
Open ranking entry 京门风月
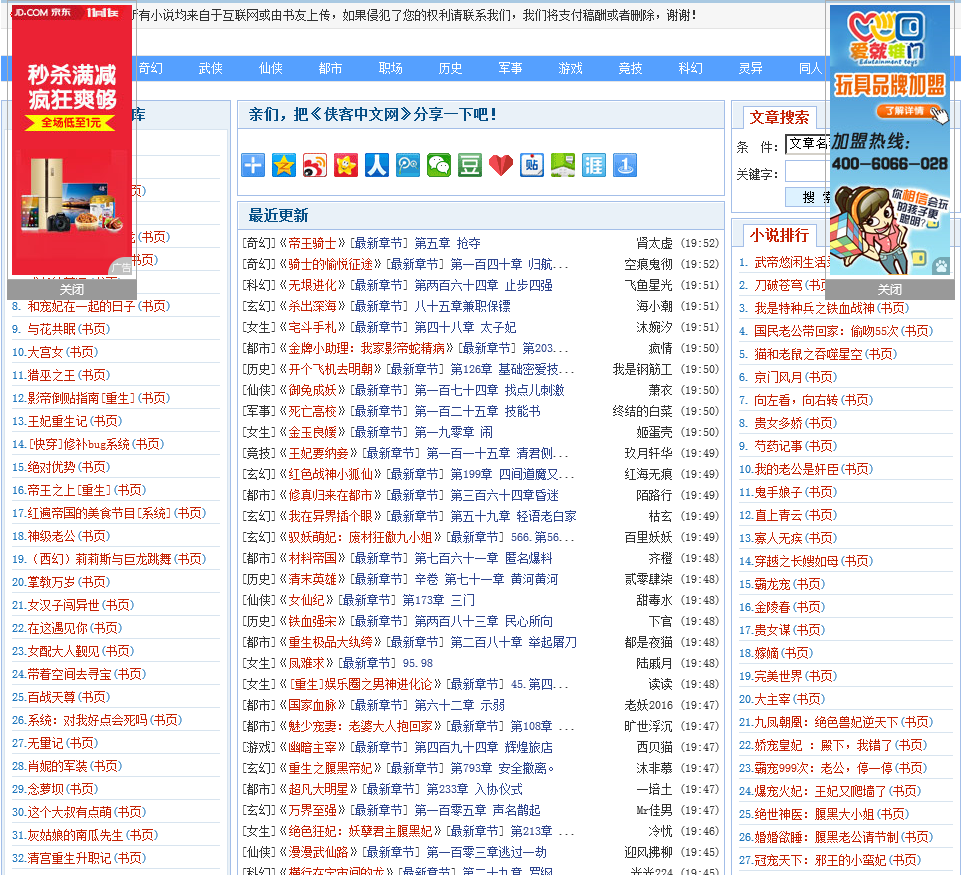point(778,377)
